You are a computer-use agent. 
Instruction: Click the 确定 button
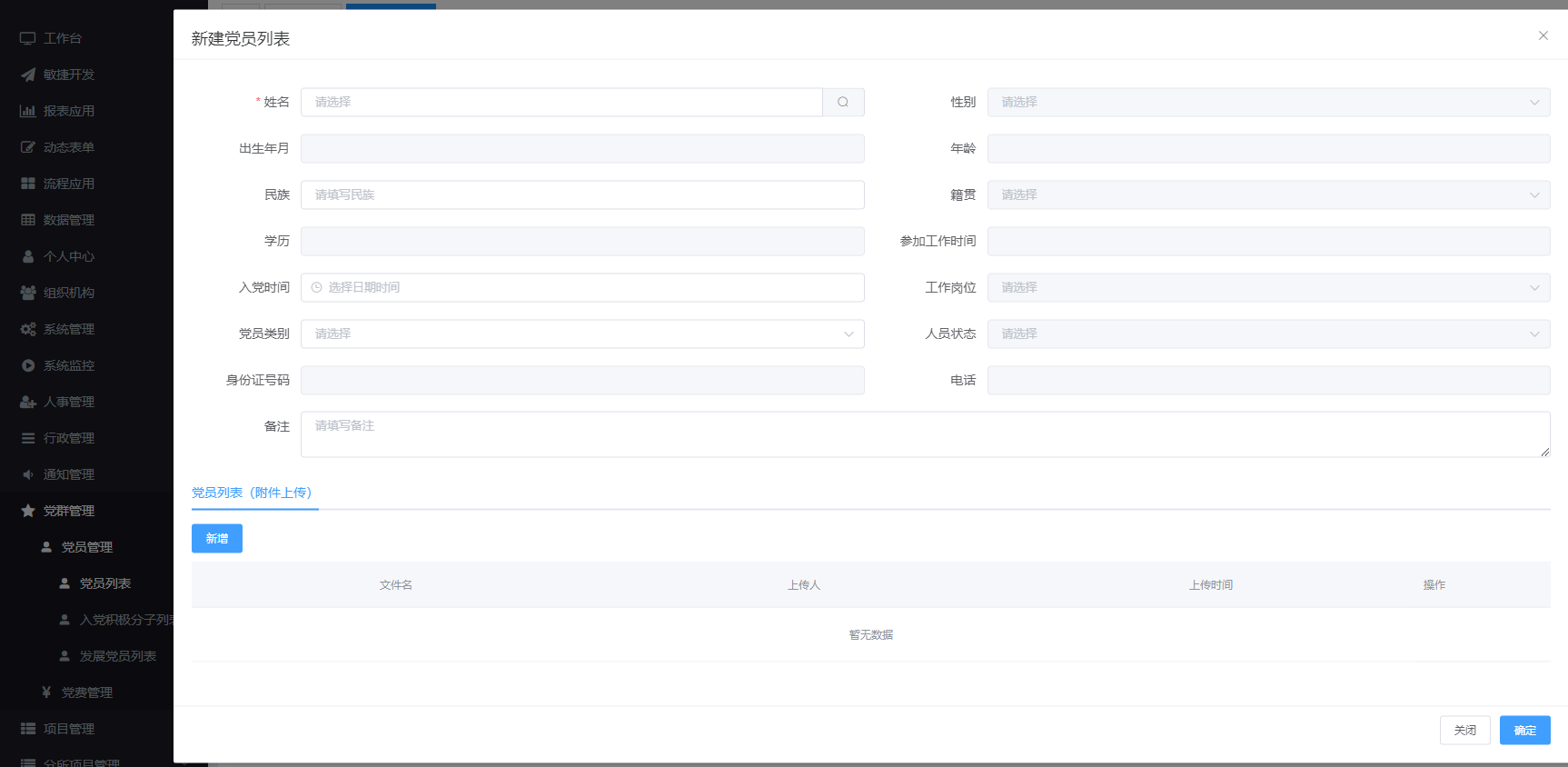(1524, 730)
